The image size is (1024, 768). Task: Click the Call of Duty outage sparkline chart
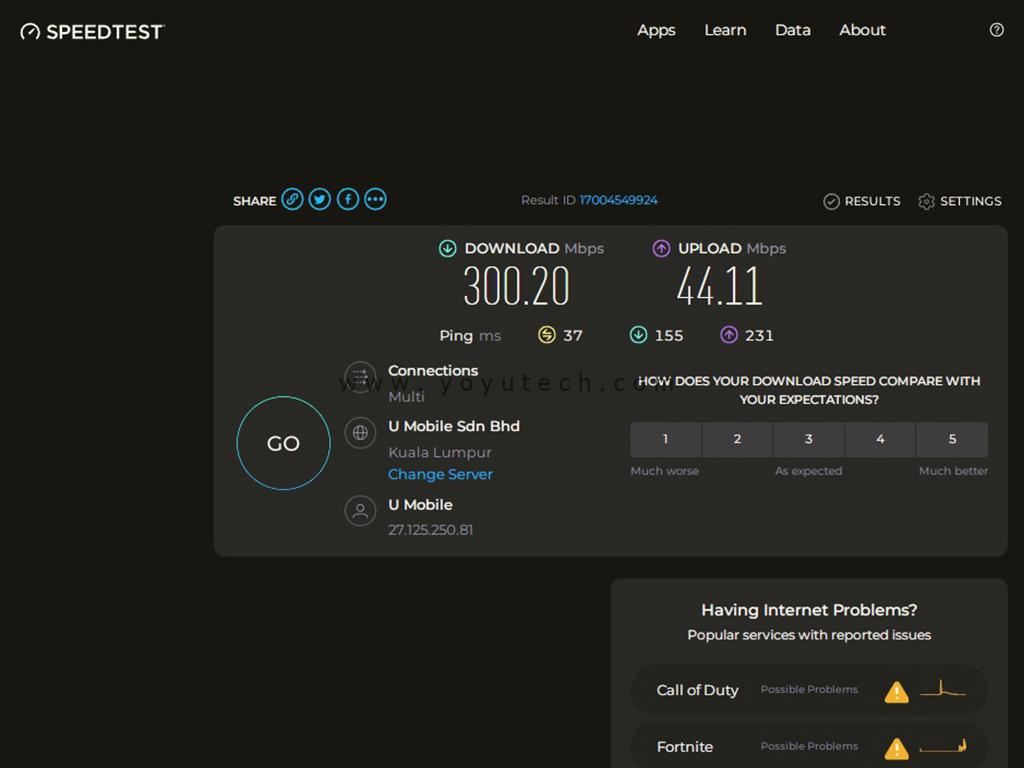point(942,688)
